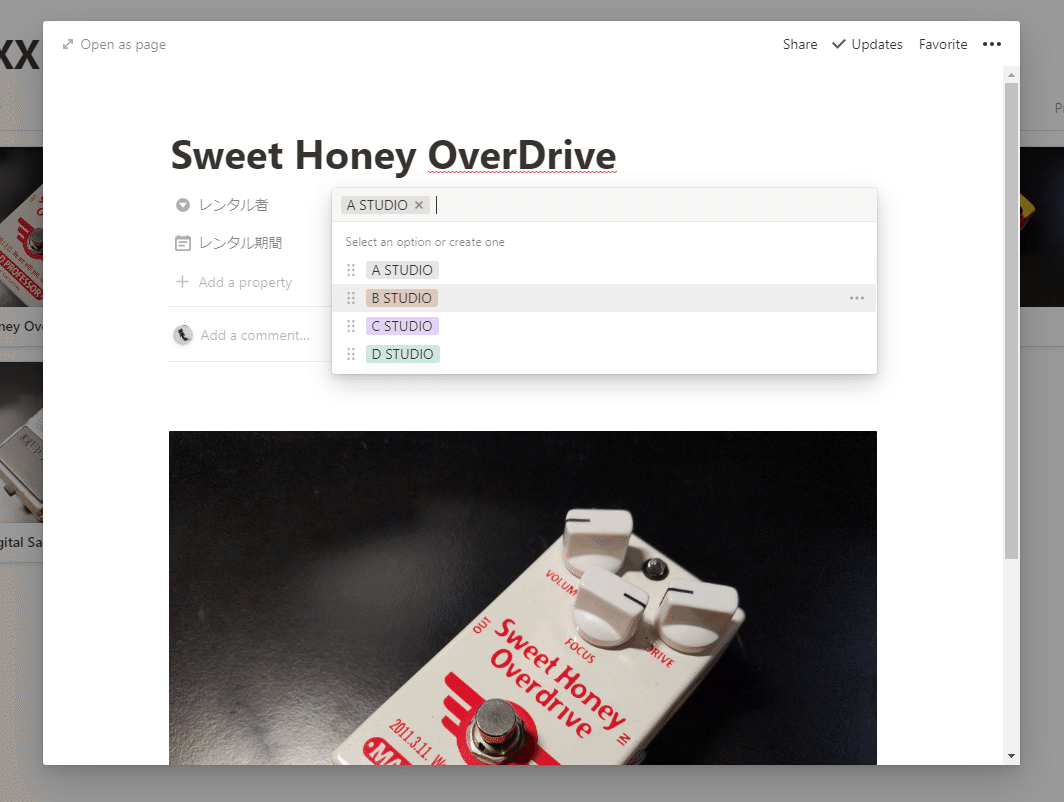Click the レンタル者 select property icon

183,205
